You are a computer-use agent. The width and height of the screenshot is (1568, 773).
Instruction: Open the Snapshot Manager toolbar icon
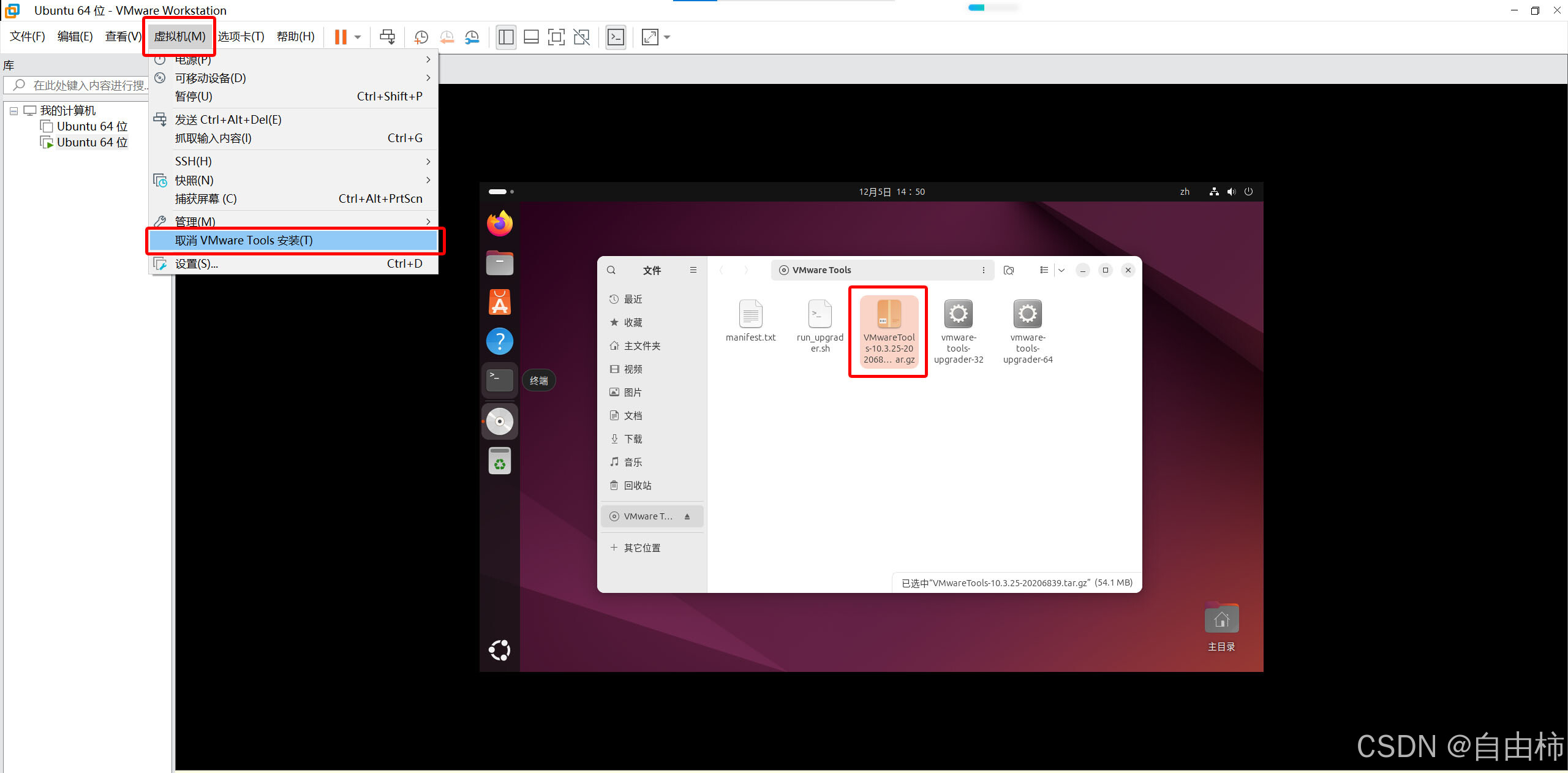click(x=472, y=37)
